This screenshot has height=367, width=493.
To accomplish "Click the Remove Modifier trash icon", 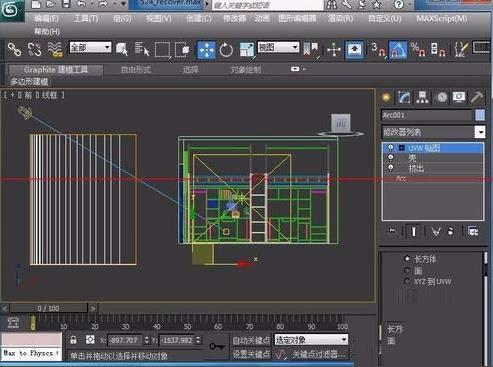I will (451, 231).
